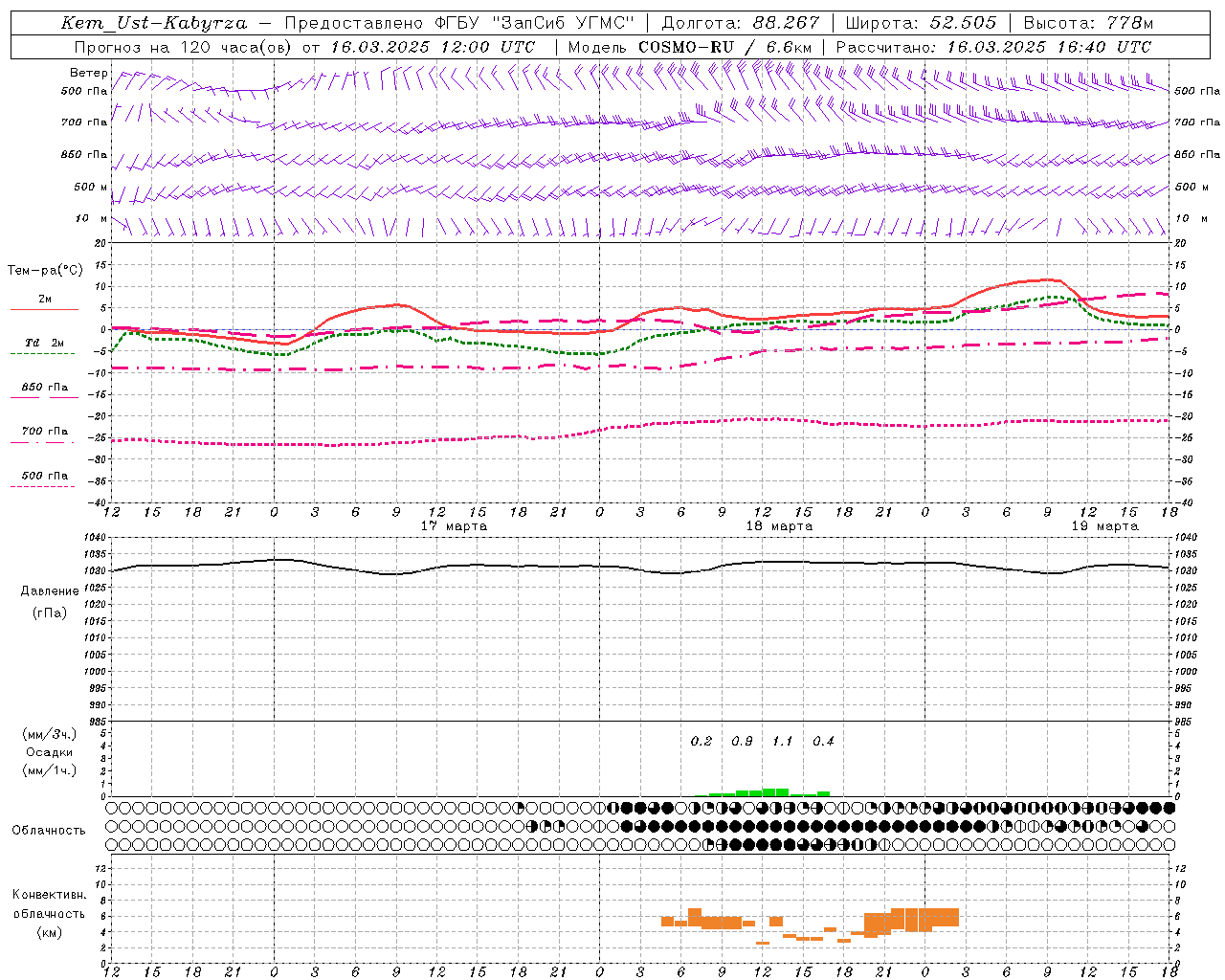Click the Прогноз на 120 часа(ов) text

185,47
